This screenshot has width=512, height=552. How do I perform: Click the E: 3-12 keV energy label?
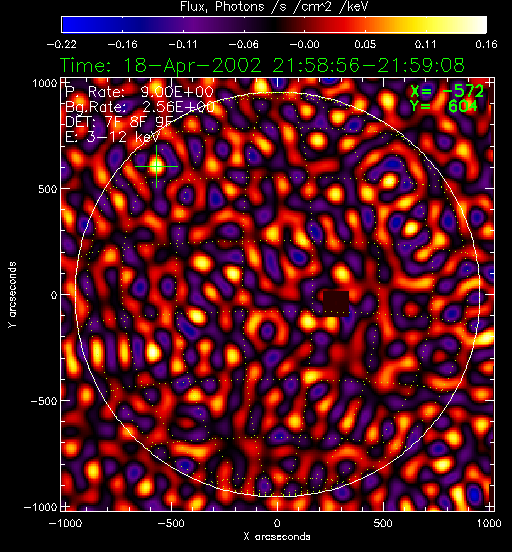(113, 137)
